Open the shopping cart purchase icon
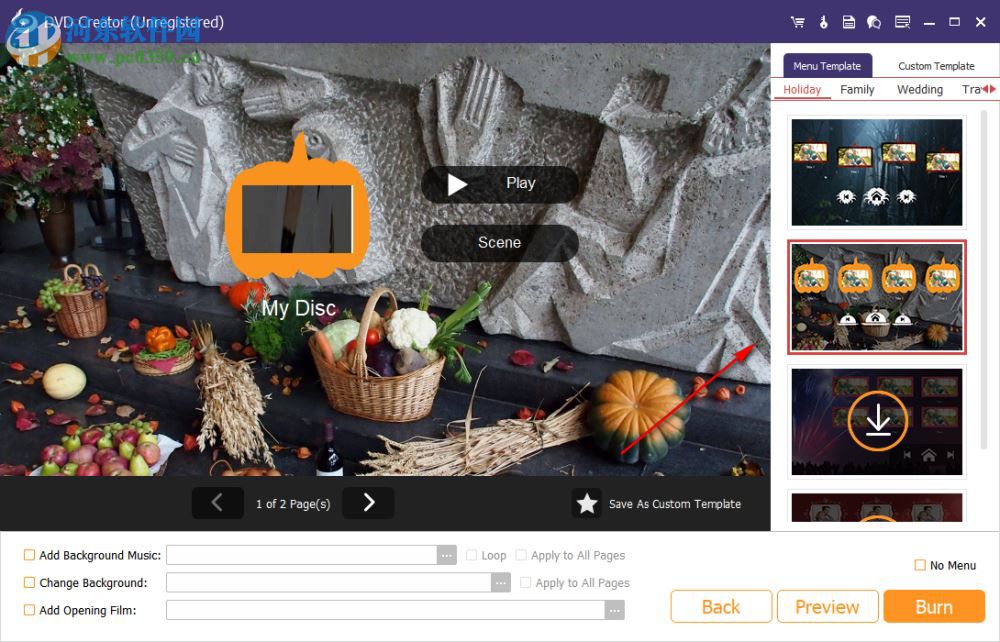The image size is (1000, 642). (x=797, y=22)
